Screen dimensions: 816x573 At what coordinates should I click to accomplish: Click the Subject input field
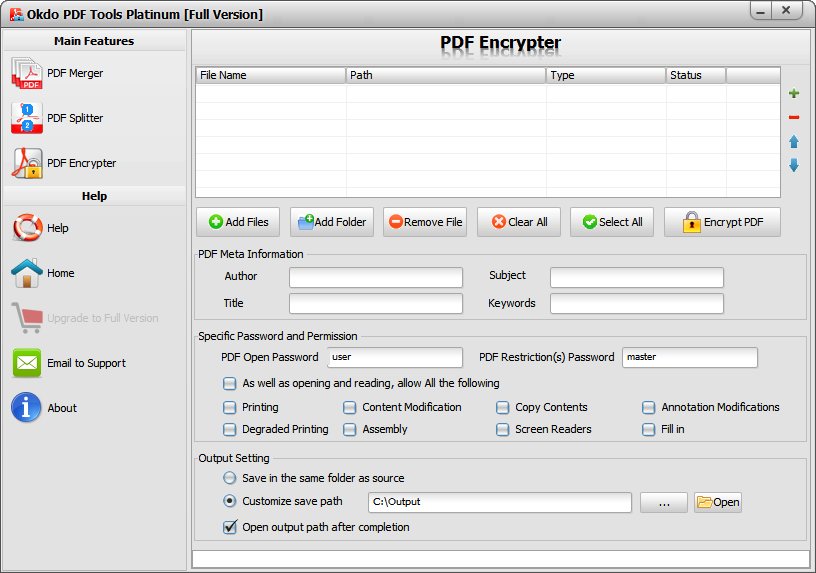point(637,277)
